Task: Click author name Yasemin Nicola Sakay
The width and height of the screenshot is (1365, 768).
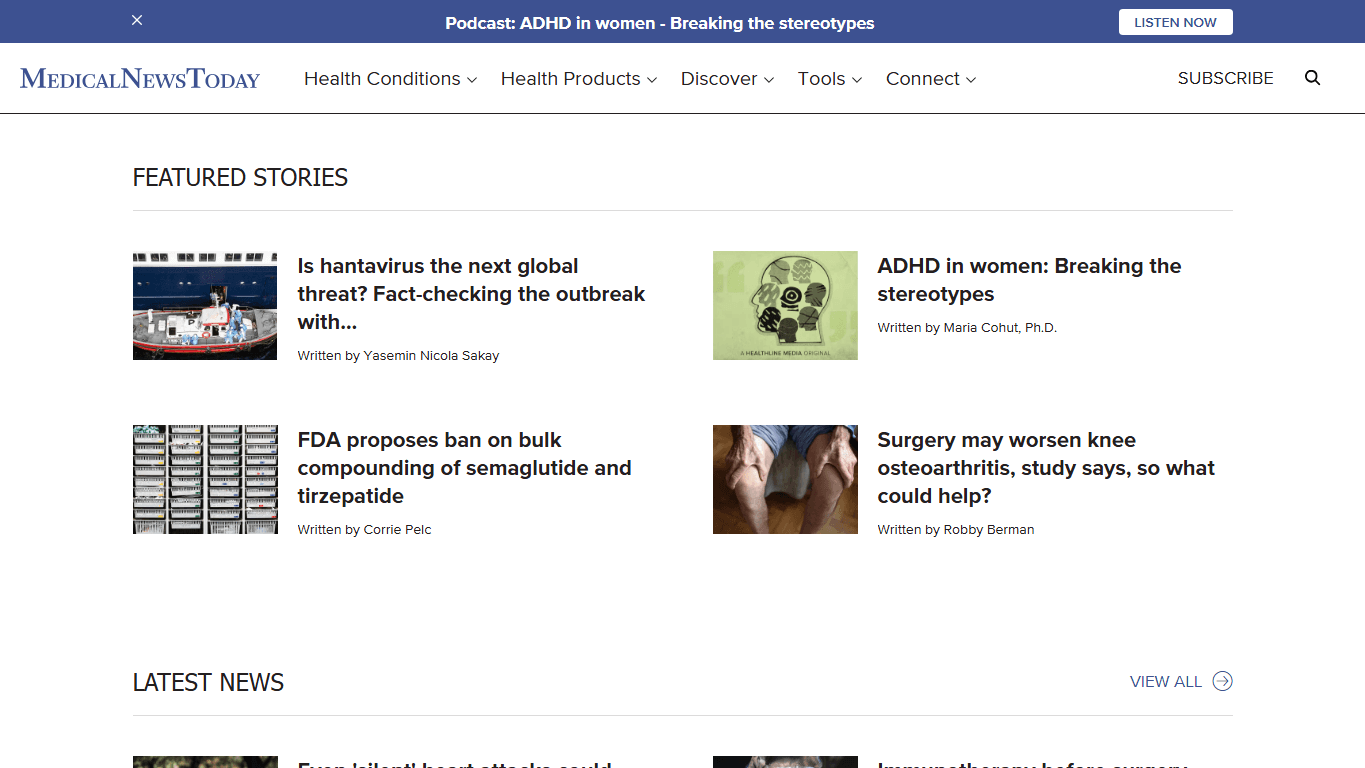Action: [431, 355]
